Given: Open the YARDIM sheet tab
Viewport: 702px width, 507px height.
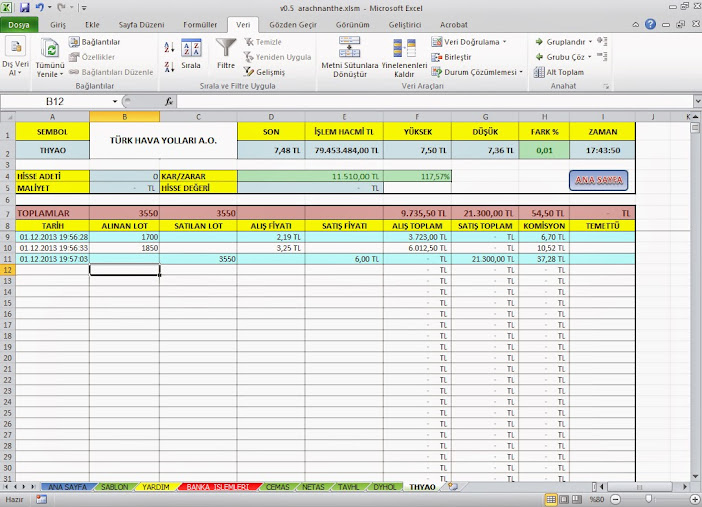Looking at the screenshot, I should click(x=156, y=487).
